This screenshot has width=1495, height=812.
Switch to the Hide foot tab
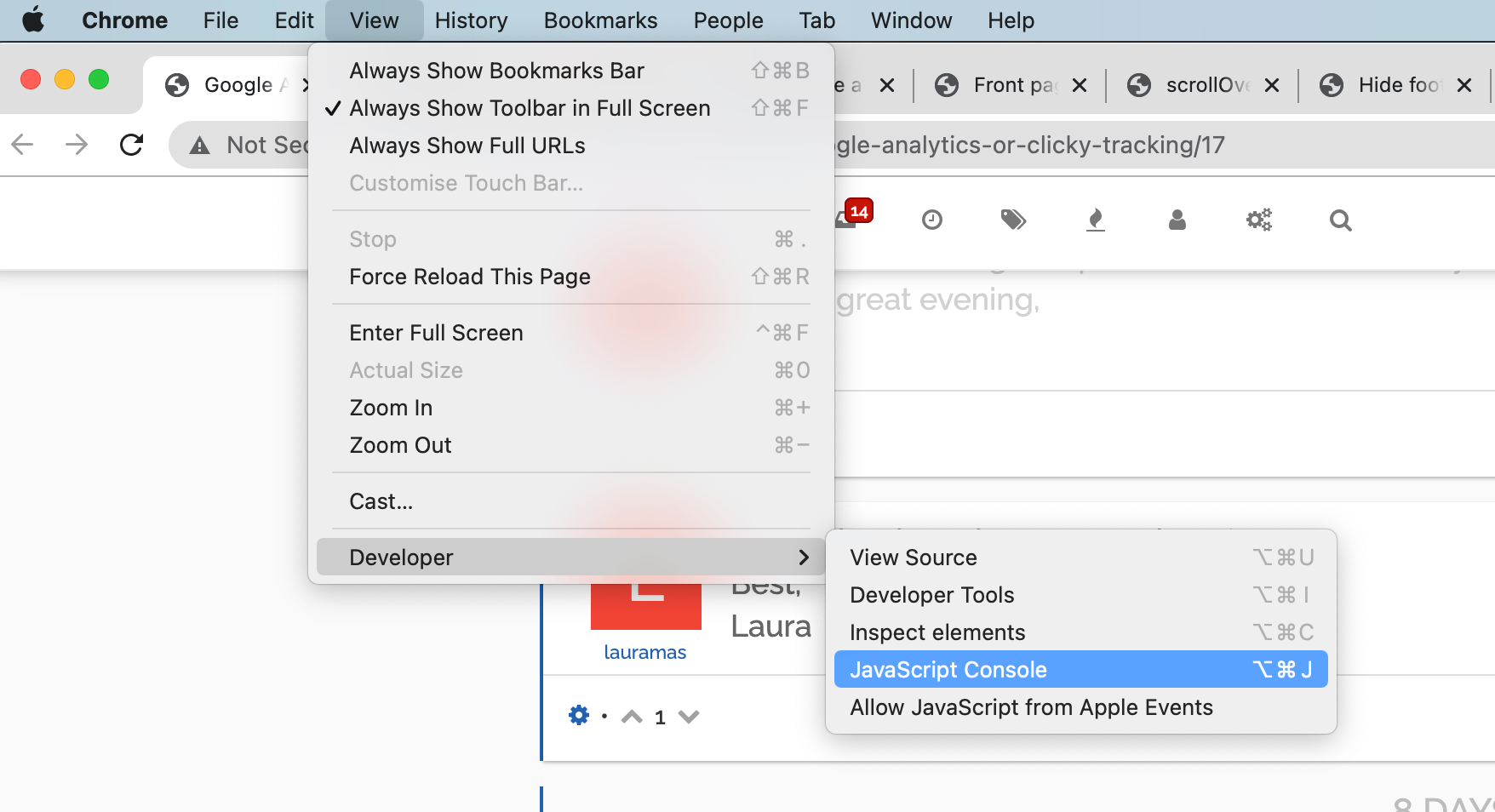pos(1396,85)
